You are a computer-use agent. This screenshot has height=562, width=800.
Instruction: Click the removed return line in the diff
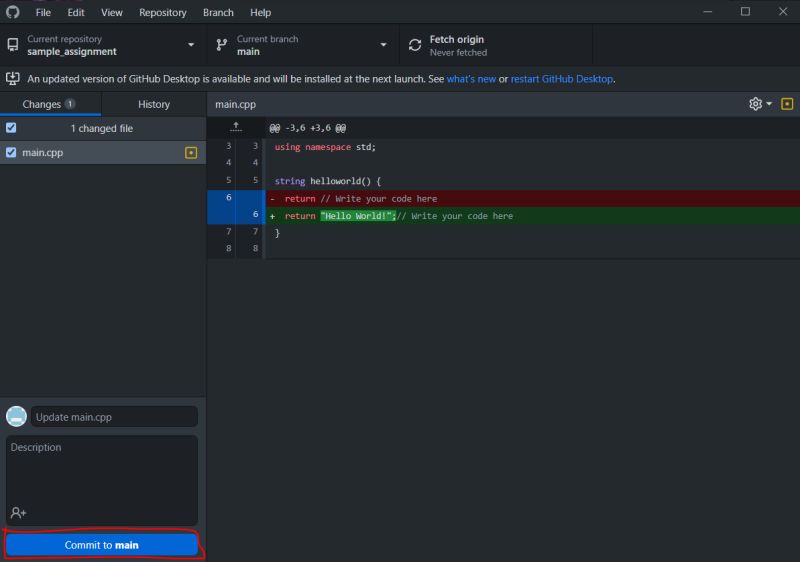[533, 198]
